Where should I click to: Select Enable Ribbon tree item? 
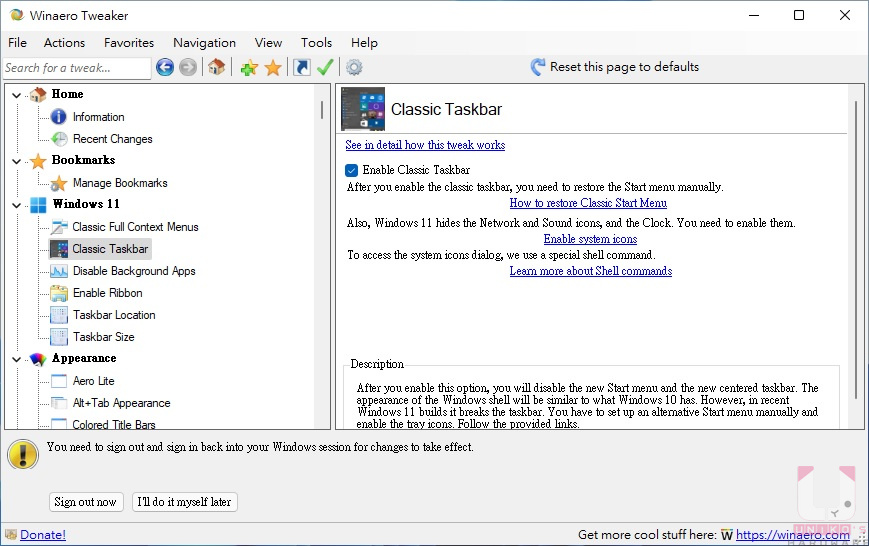tap(108, 293)
